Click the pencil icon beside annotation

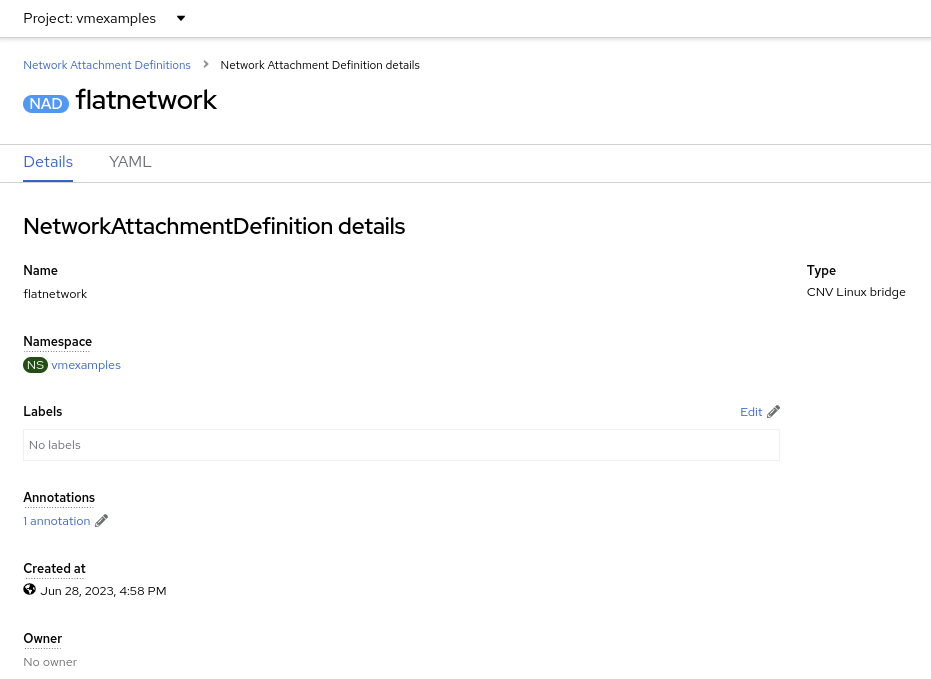tap(101, 521)
